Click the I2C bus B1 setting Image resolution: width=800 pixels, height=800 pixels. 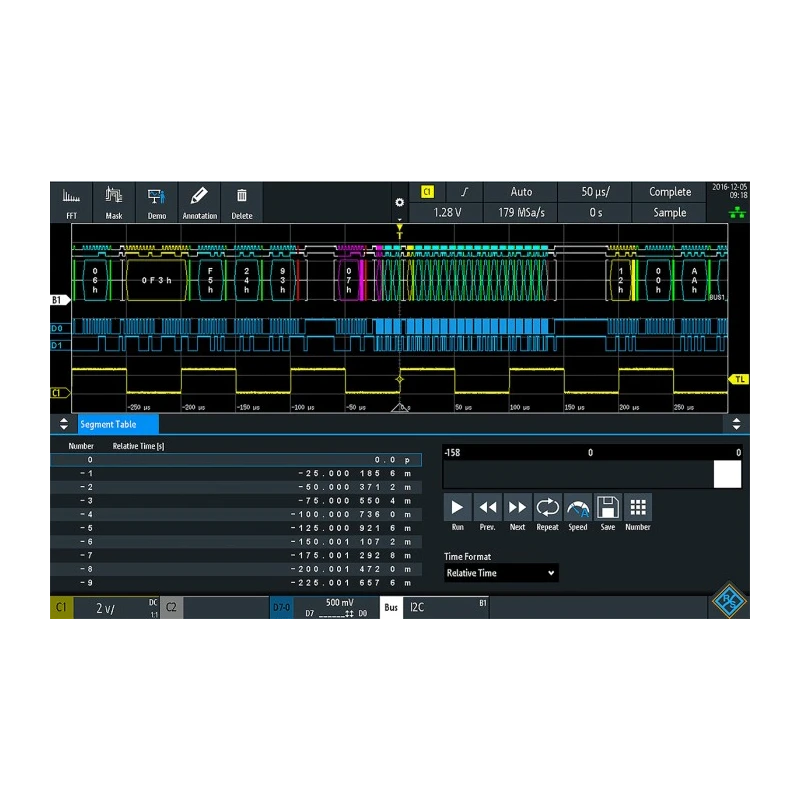click(x=446, y=607)
